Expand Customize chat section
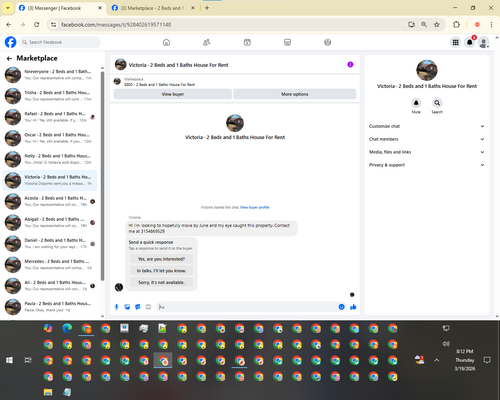Image resolution: width=500 pixels, height=400 pixels. [x=426, y=126]
